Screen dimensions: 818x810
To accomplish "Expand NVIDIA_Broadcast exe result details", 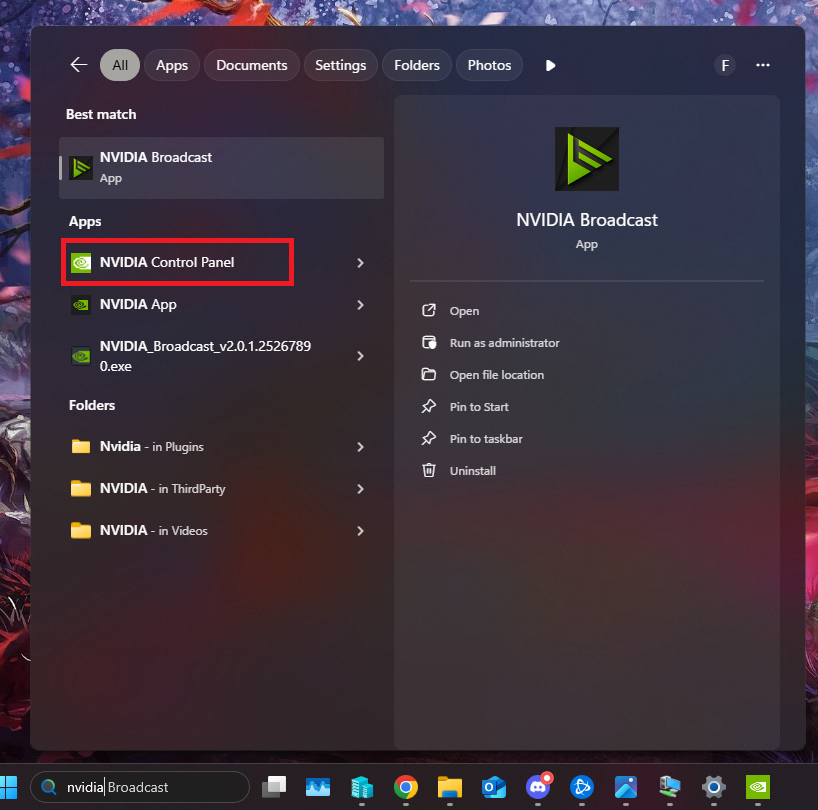I will click(360, 356).
